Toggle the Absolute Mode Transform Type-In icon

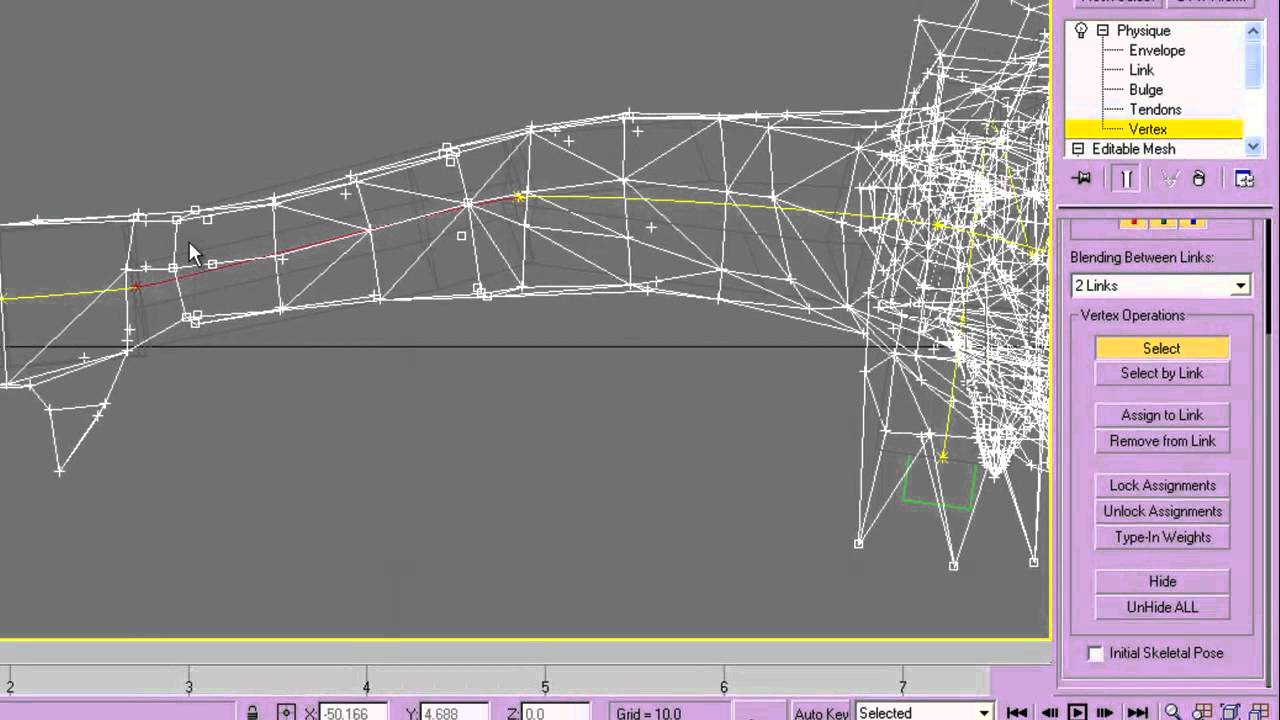click(286, 712)
